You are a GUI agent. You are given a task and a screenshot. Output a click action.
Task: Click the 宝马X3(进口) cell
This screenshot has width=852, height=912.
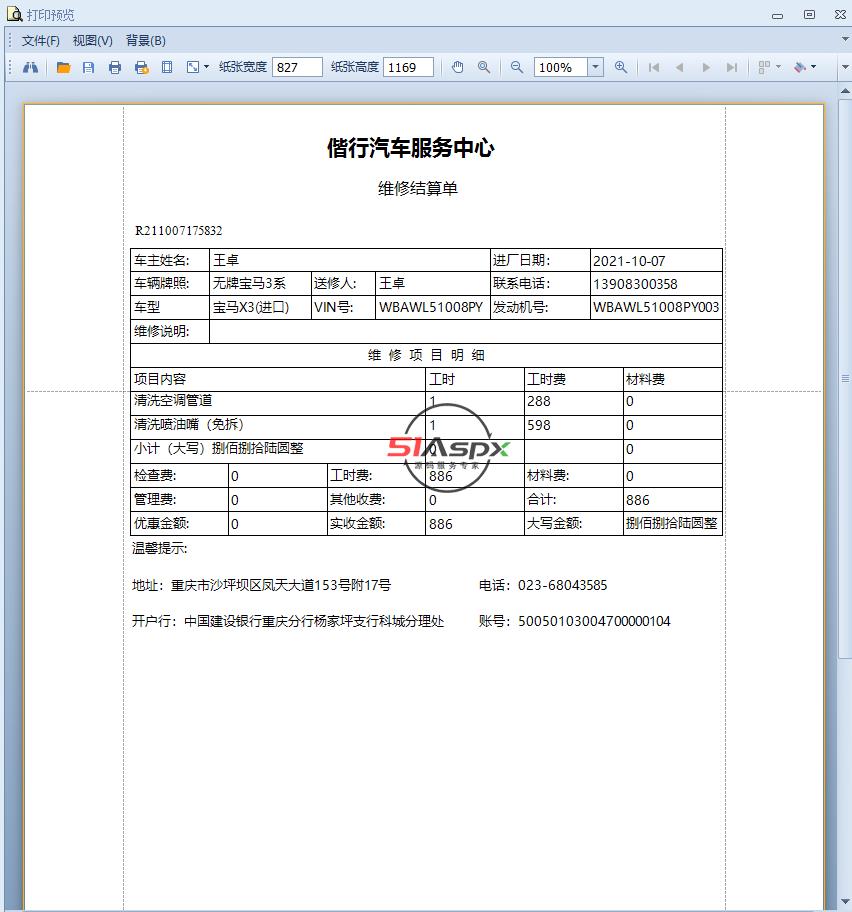tap(260, 307)
